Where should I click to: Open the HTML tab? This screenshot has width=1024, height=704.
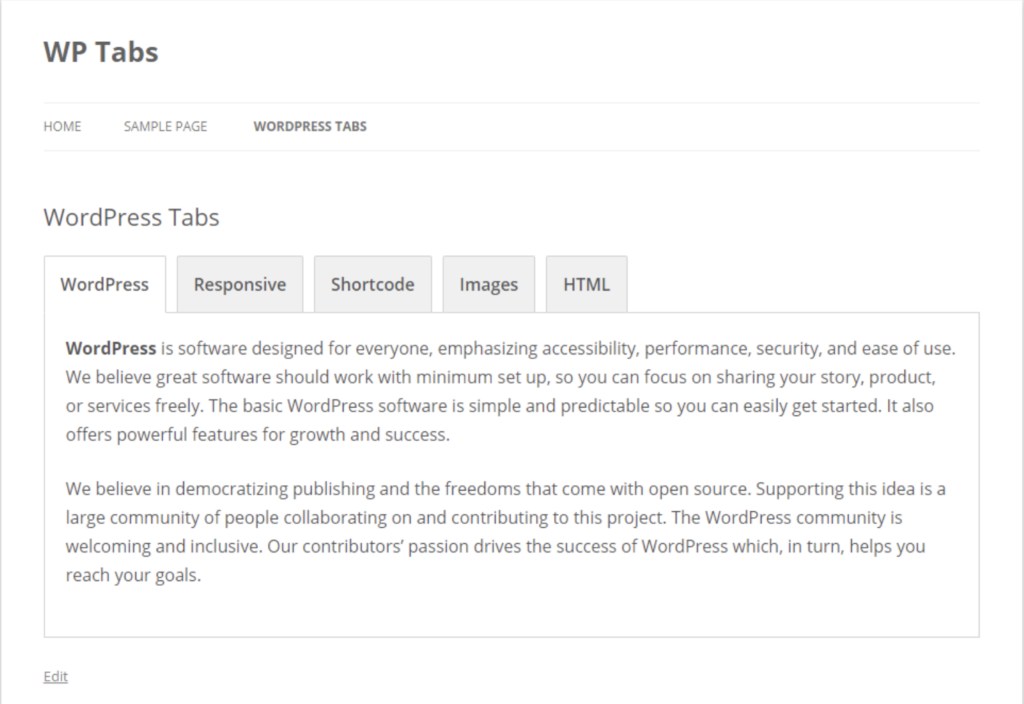coord(586,284)
